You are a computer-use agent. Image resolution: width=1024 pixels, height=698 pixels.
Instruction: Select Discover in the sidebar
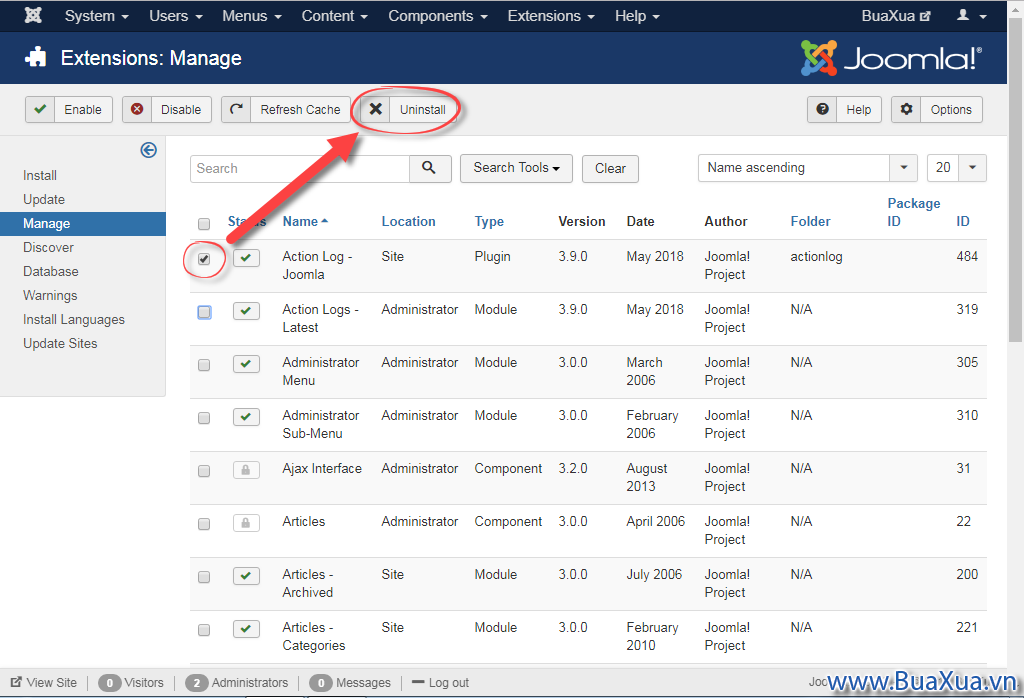click(48, 247)
